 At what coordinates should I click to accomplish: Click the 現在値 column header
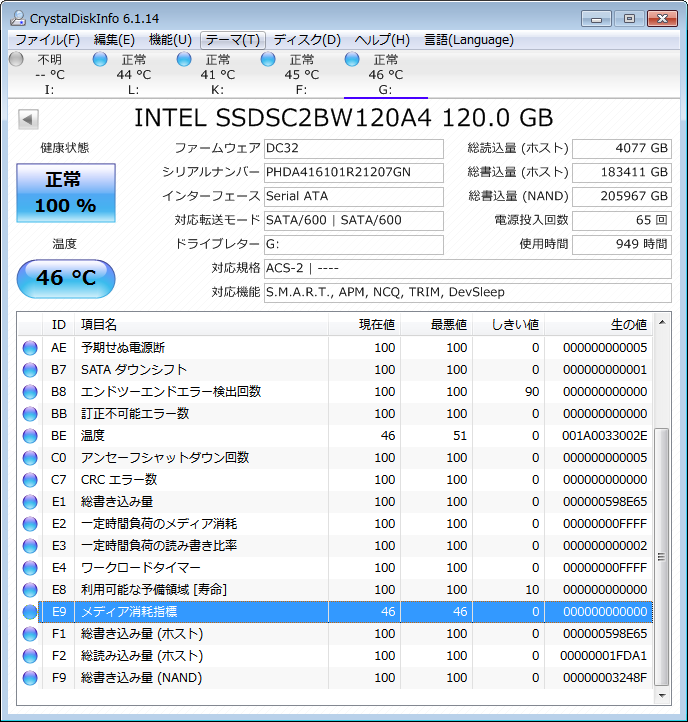click(365, 325)
